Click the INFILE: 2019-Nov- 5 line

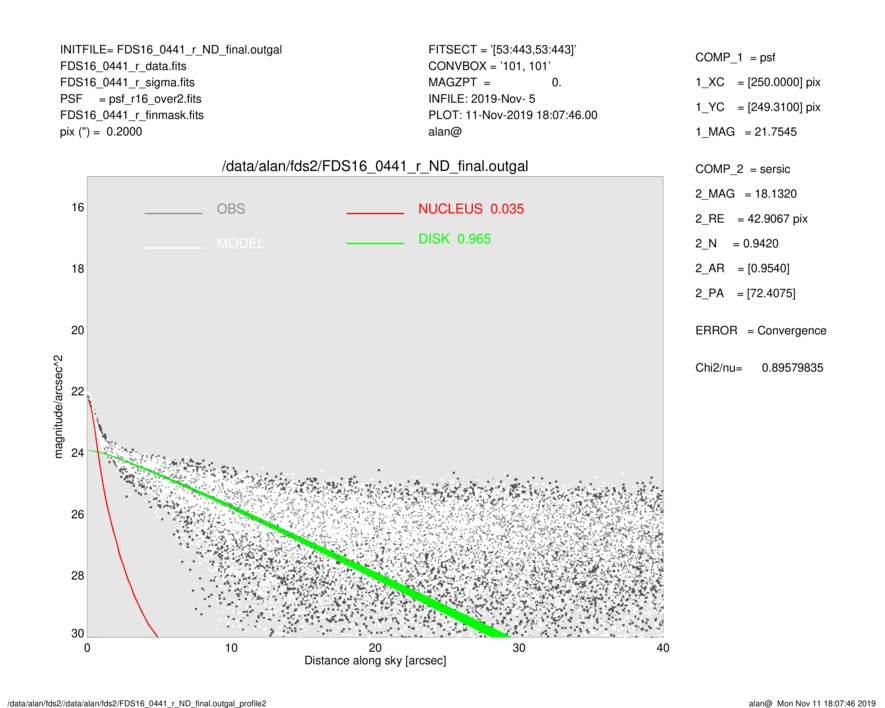pyautogui.click(x=481, y=99)
